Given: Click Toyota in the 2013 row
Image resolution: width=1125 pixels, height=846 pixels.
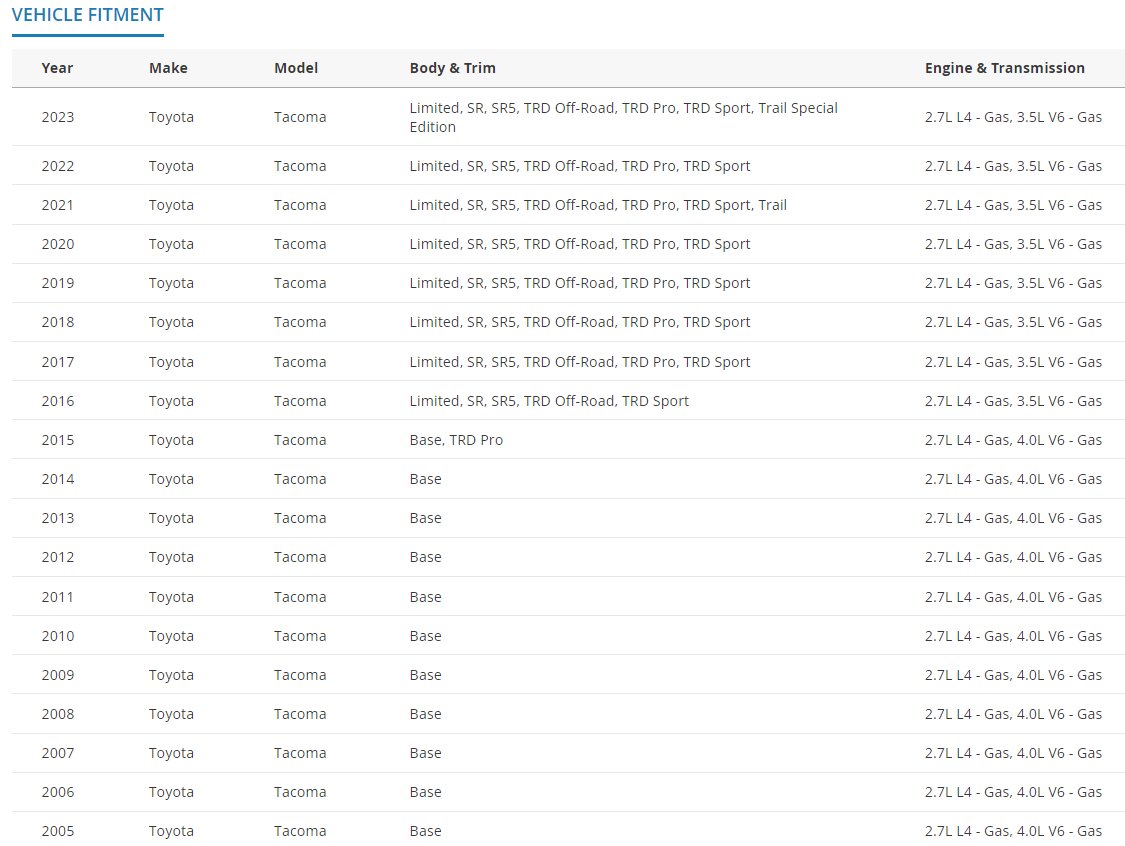Looking at the screenshot, I should pos(171,518).
